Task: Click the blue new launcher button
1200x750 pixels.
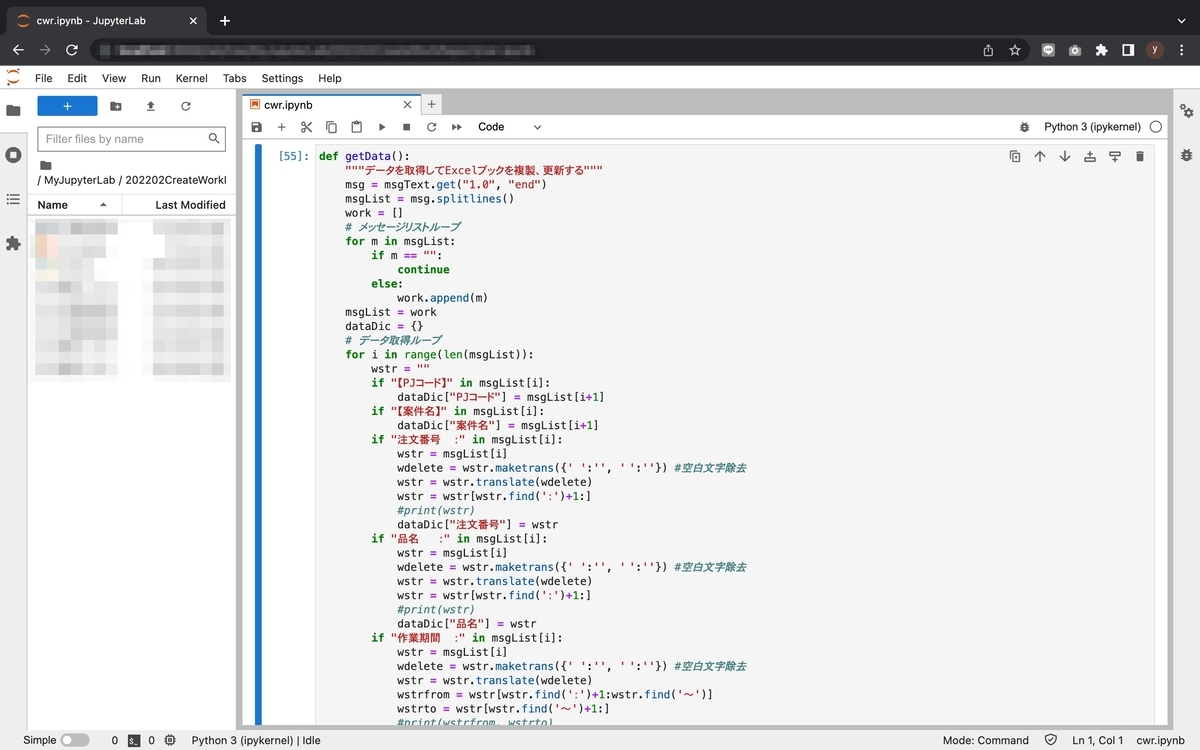Action: point(65,106)
